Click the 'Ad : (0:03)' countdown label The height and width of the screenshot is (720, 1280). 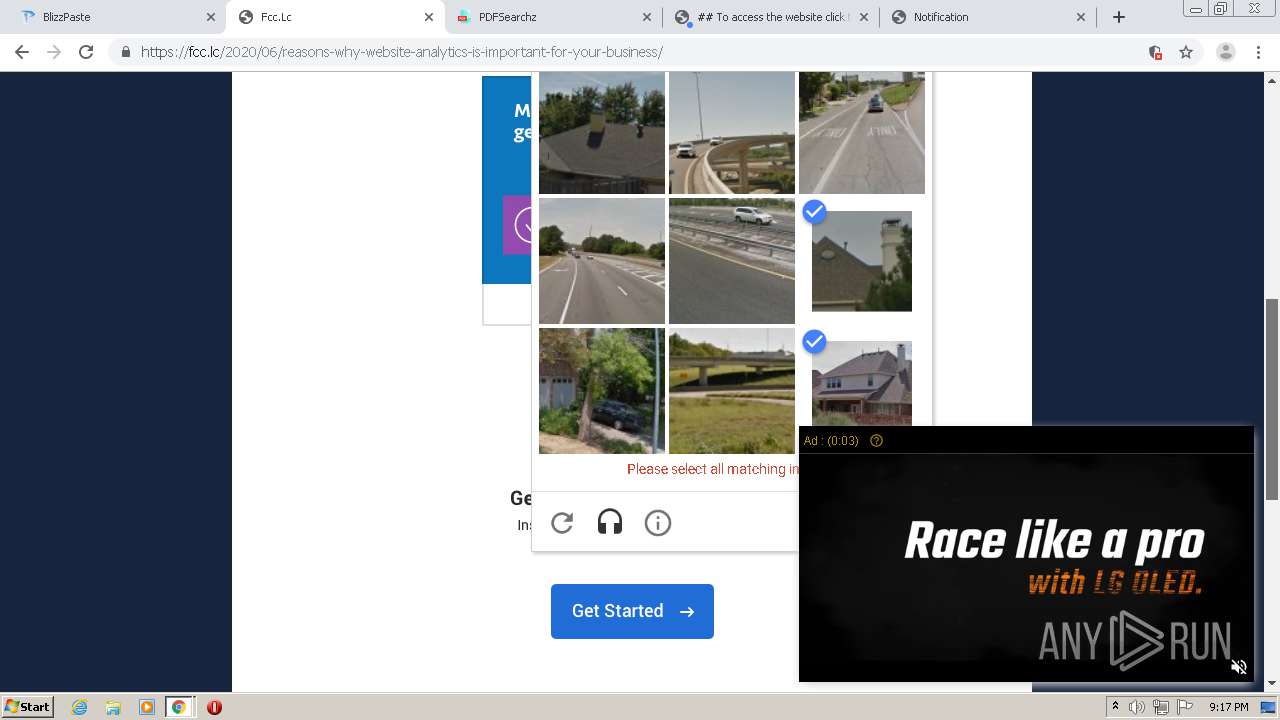(x=831, y=441)
